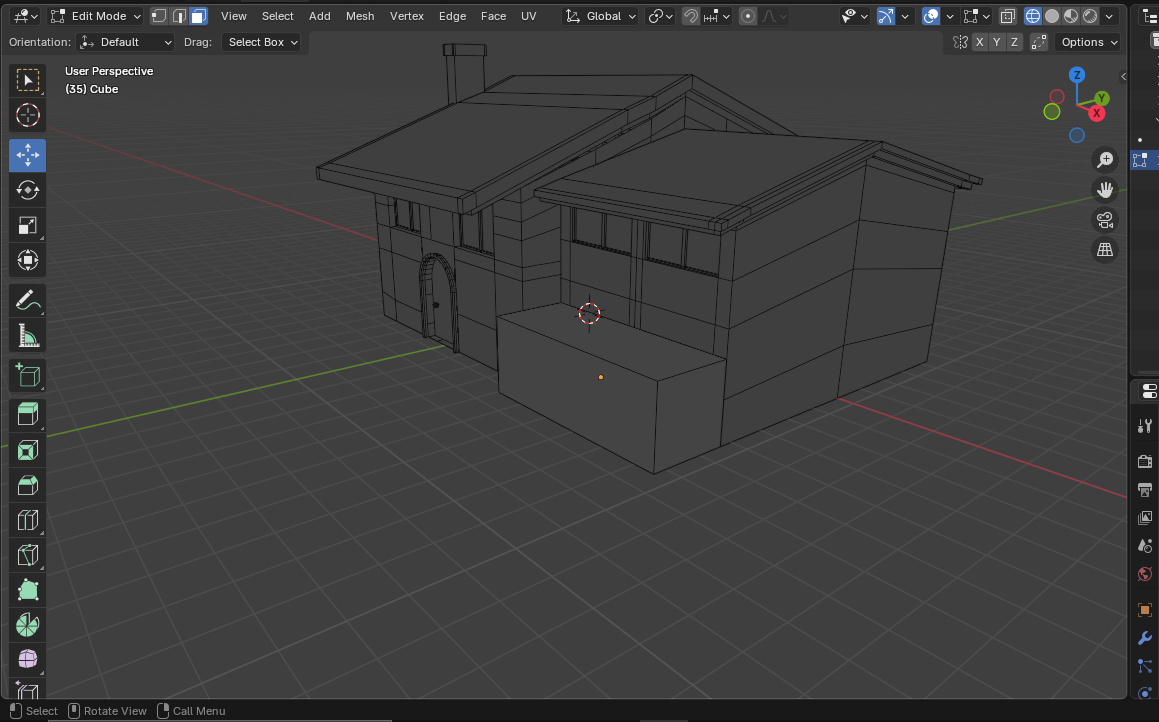Open Drag Select Box dropdown
The image size is (1159, 722).
click(262, 42)
